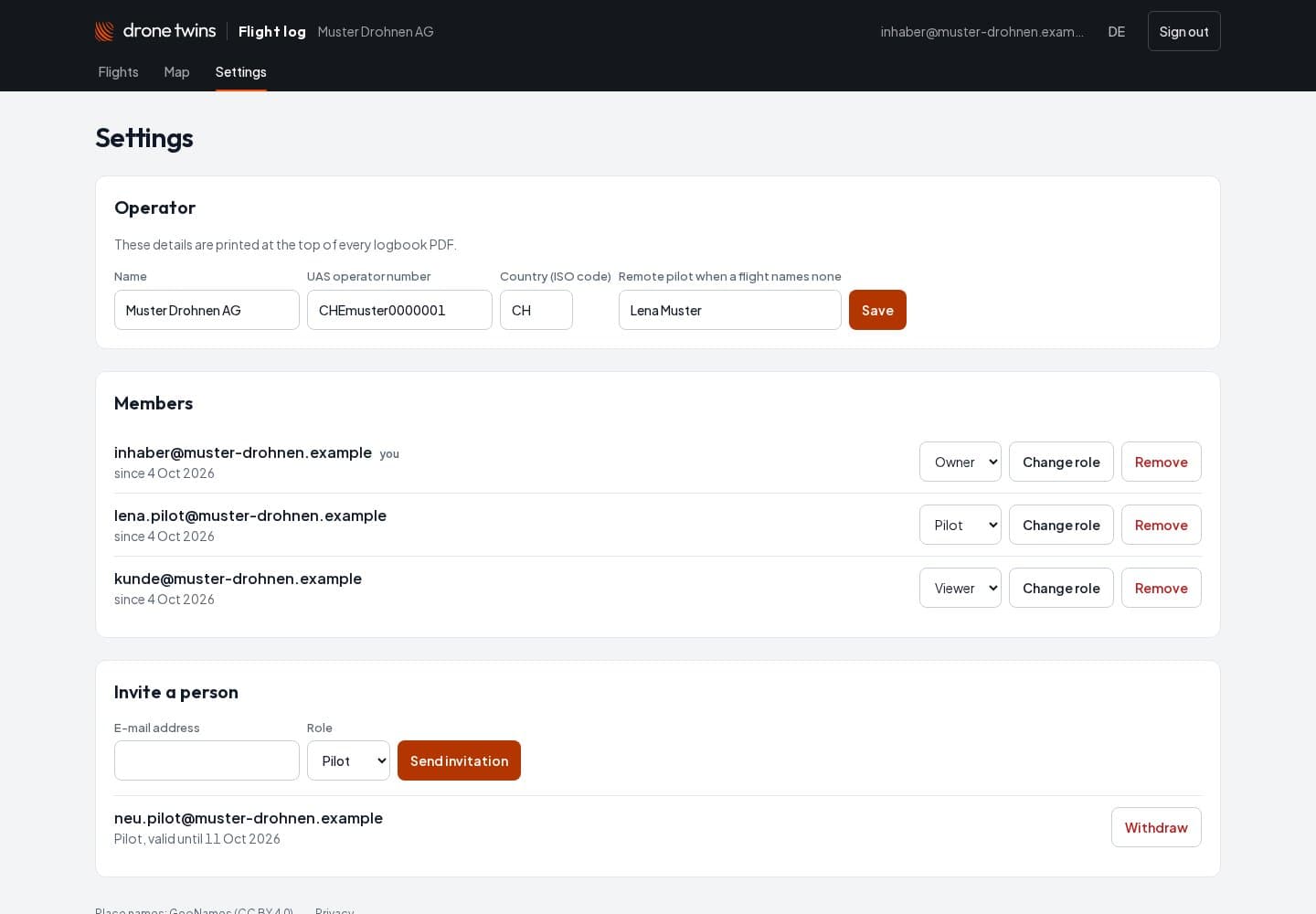Viewport: 1316px width, 914px height.
Task: Open role dropdown for lena.pilot@muster-drohnen.example
Action: click(960, 525)
